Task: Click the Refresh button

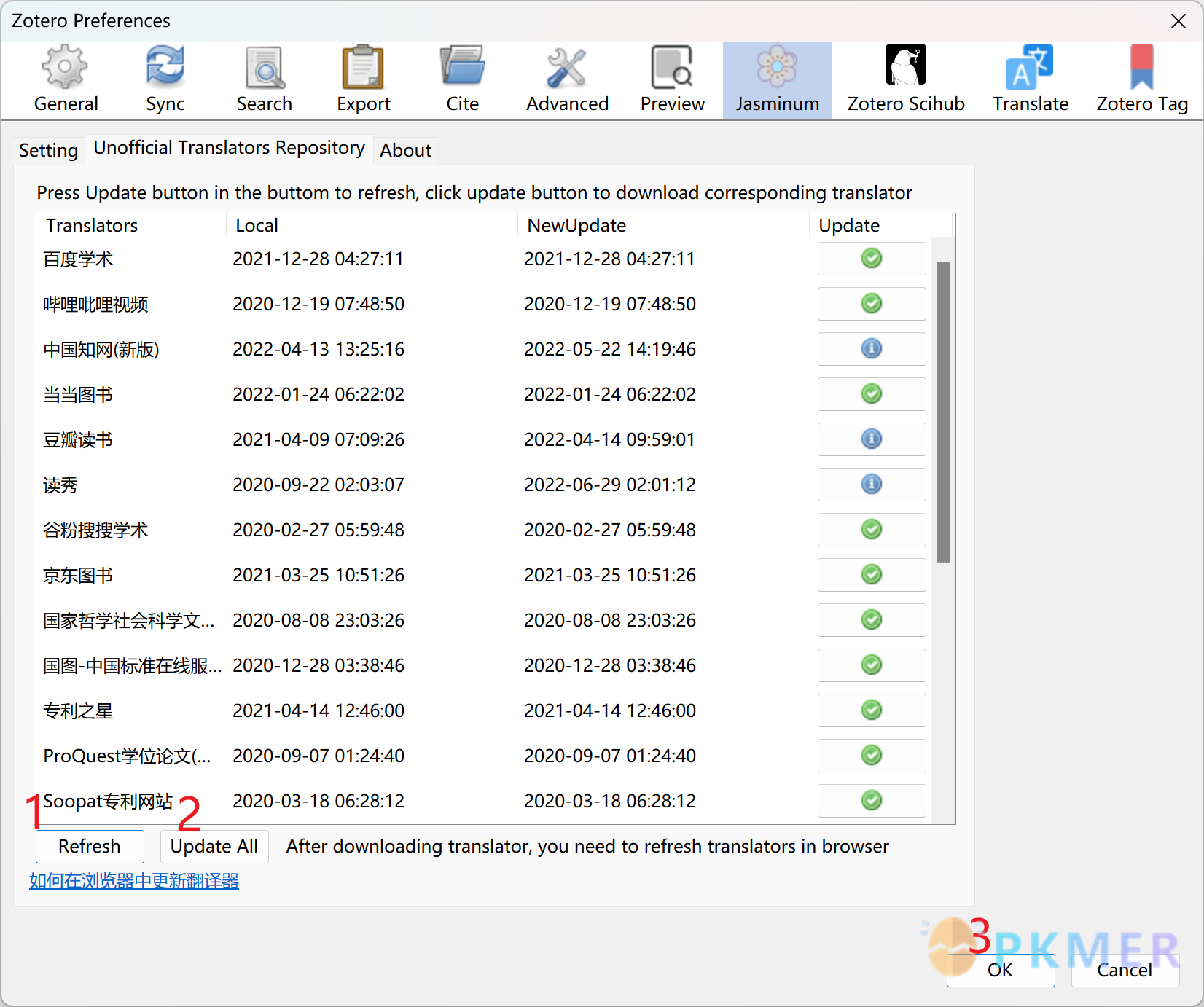Action: [x=90, y=847]
